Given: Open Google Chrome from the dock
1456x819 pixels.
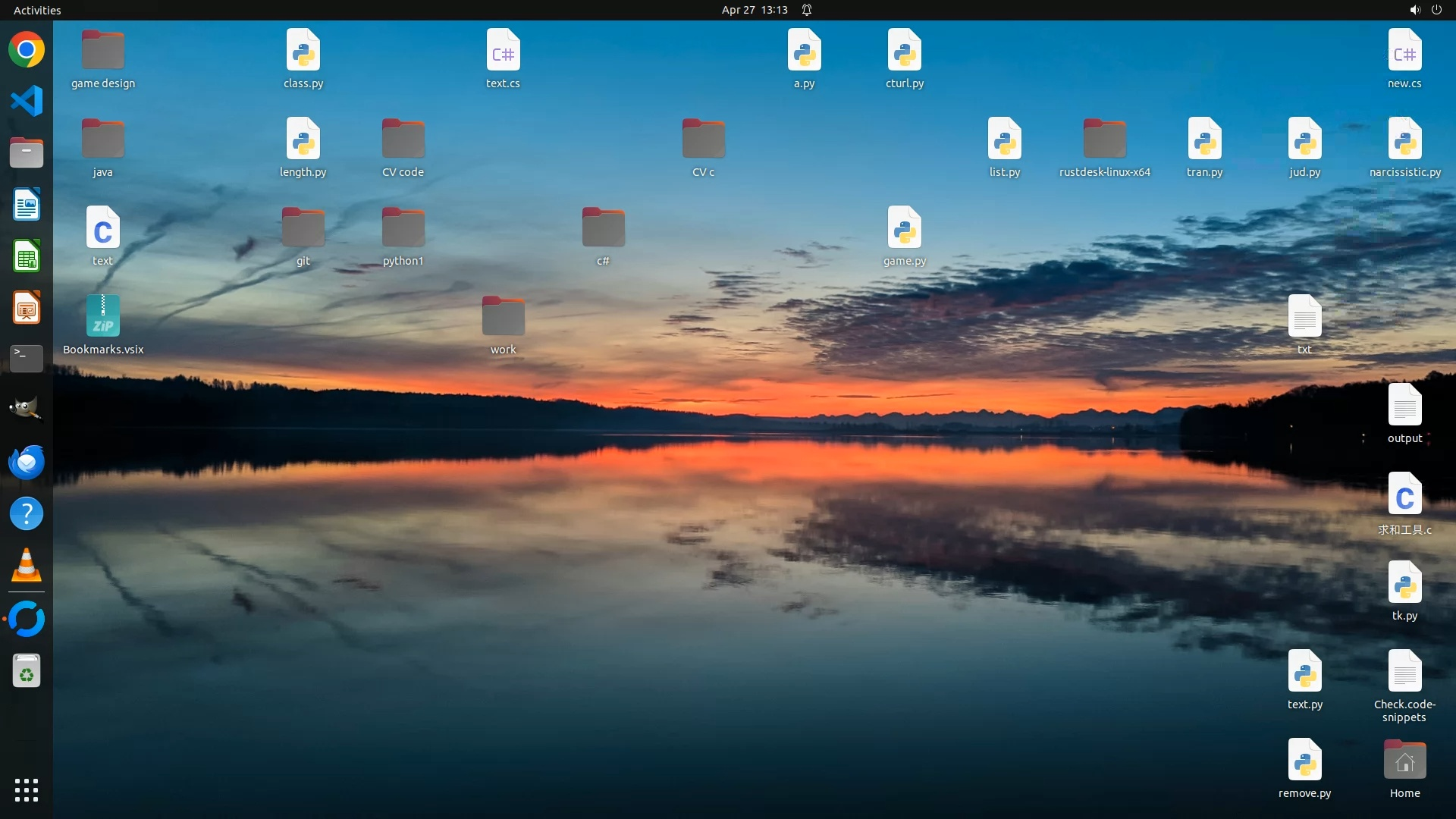Looking at the screenshot, I should tap(27, 50).
